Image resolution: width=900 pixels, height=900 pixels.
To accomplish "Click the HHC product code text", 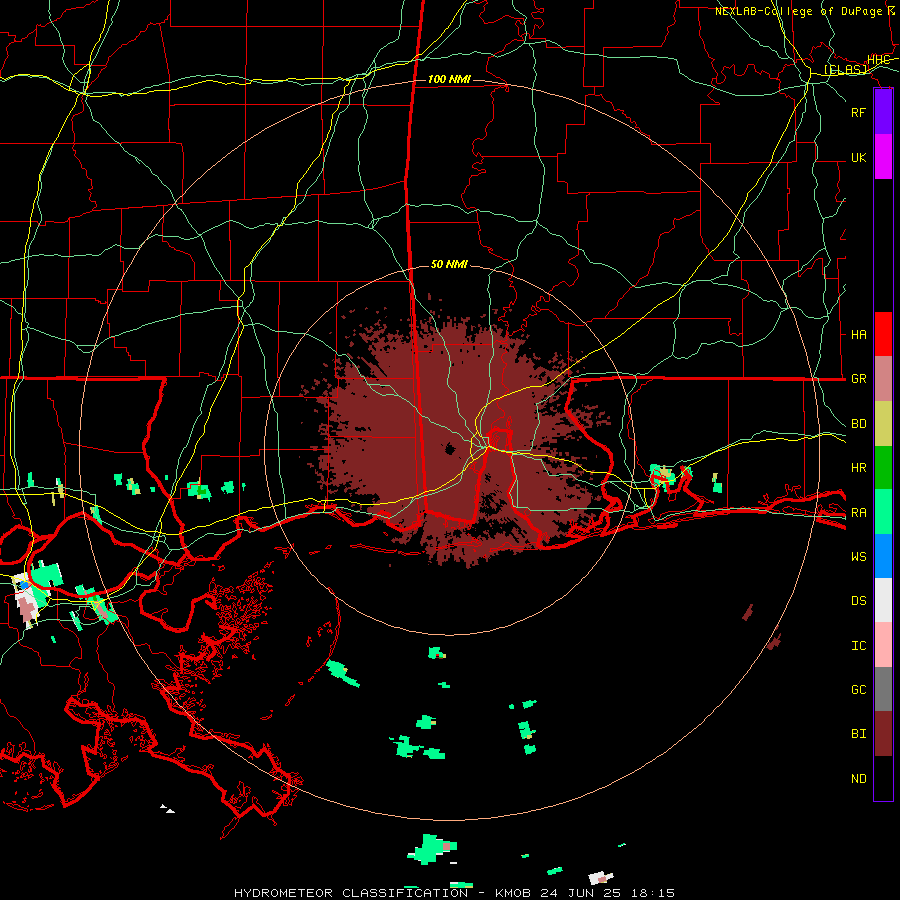I will tap(878, 60).
